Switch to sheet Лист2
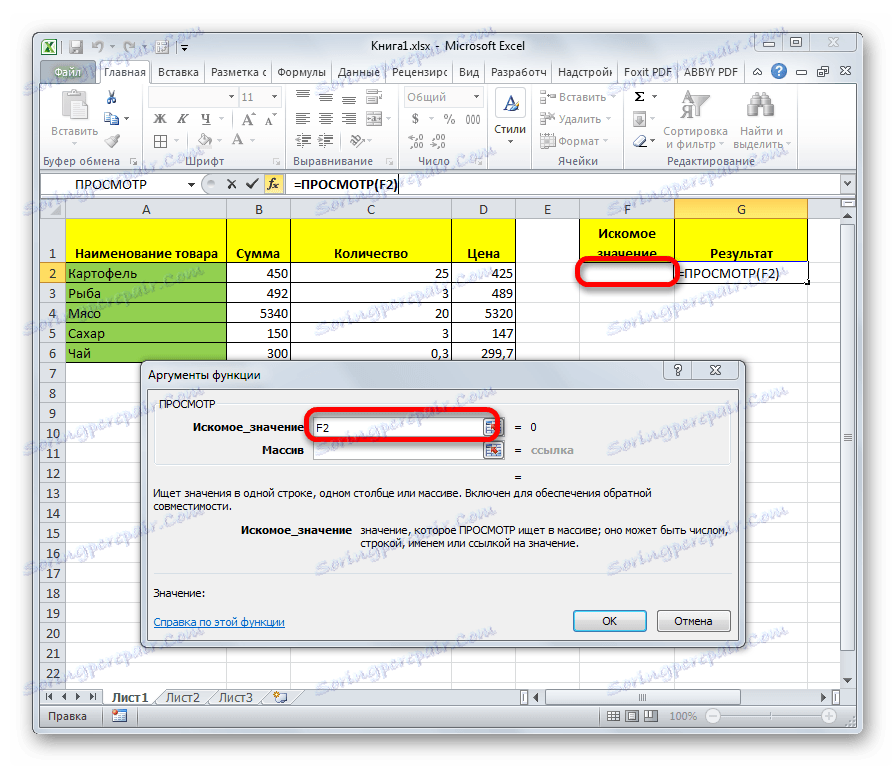 (183, 698)
